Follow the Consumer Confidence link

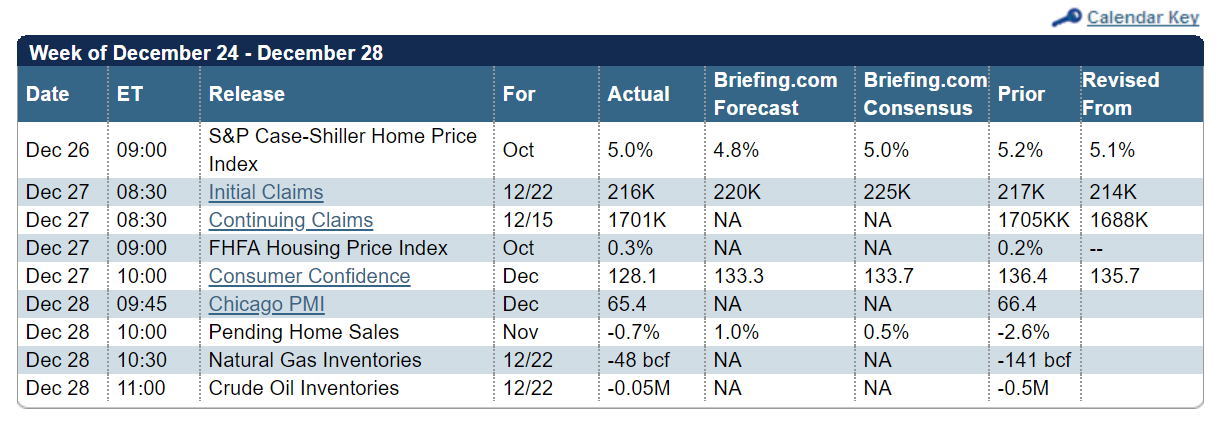[x=309, y=276]
